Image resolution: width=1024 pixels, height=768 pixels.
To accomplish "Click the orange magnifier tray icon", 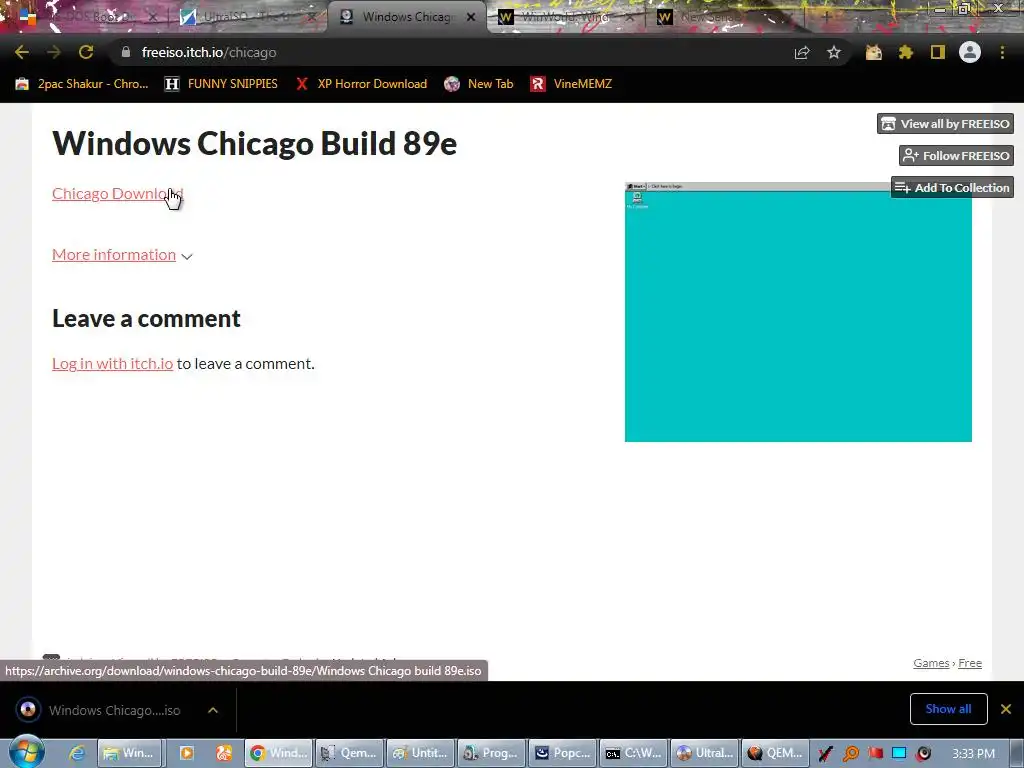I will pyautogui.click(x=850, y=754).
